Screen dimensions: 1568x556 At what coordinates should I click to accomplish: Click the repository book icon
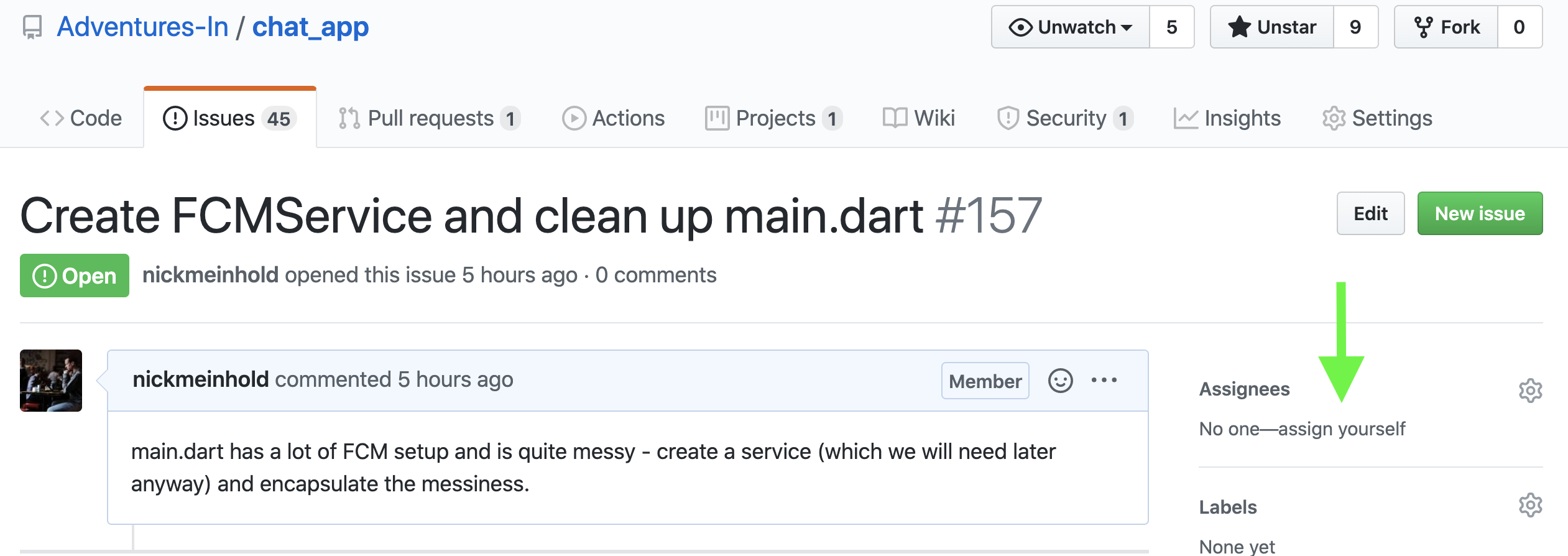(x=32, y=27)
